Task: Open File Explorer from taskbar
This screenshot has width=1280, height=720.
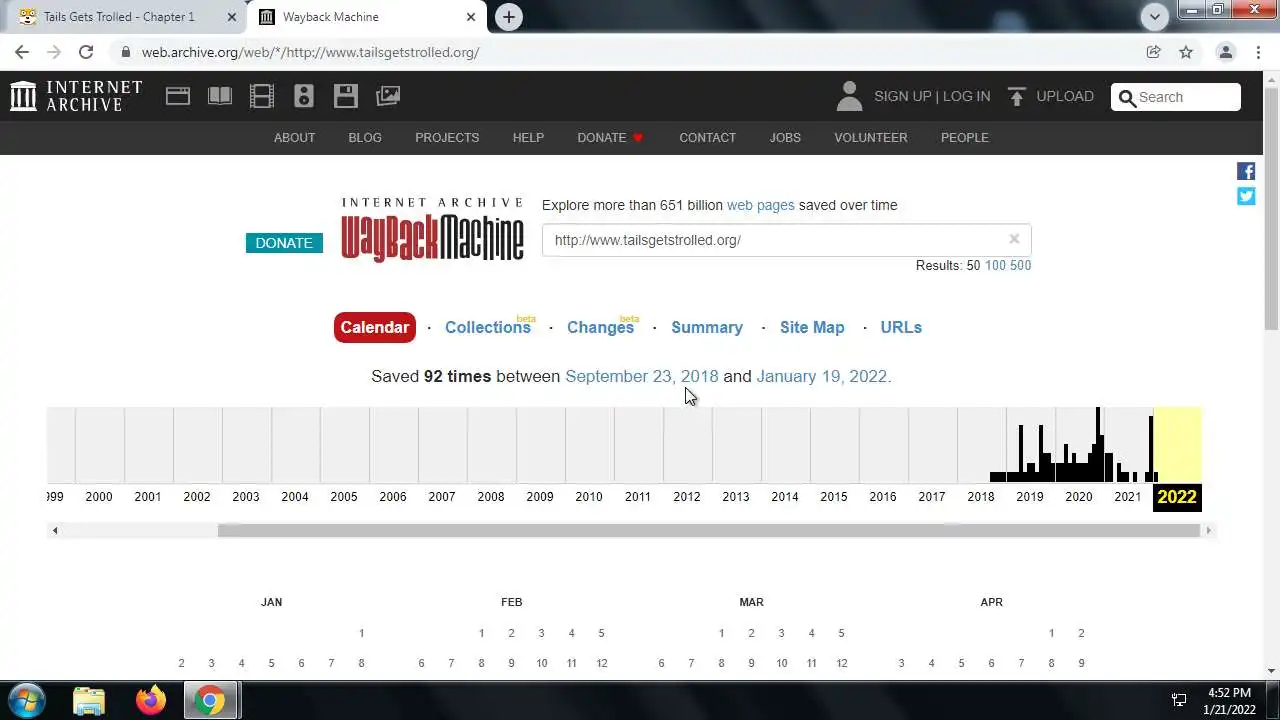Action: tap(89, 700)
